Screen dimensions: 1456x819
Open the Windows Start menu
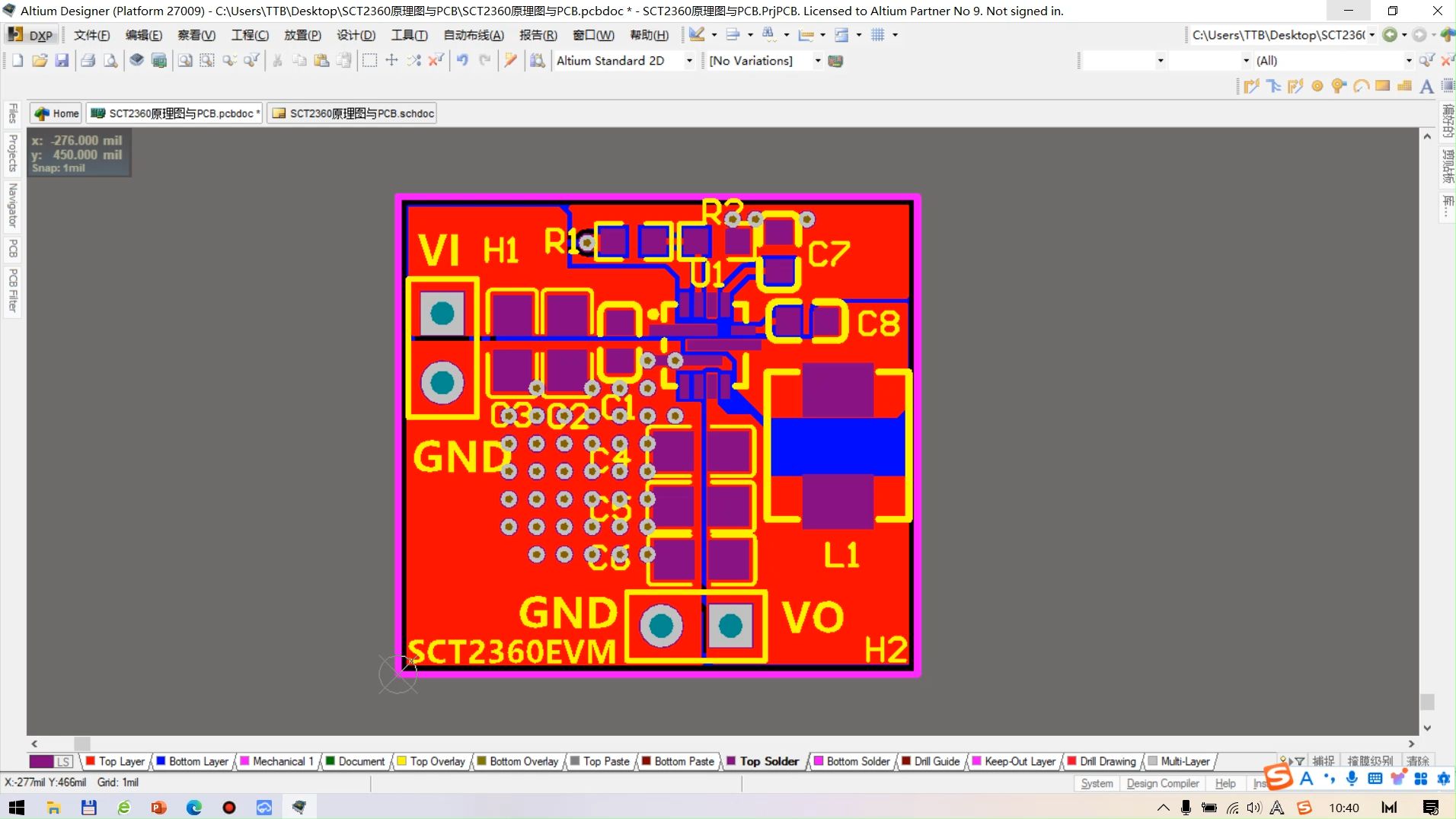pyautogui.click(x=17, y=808)
